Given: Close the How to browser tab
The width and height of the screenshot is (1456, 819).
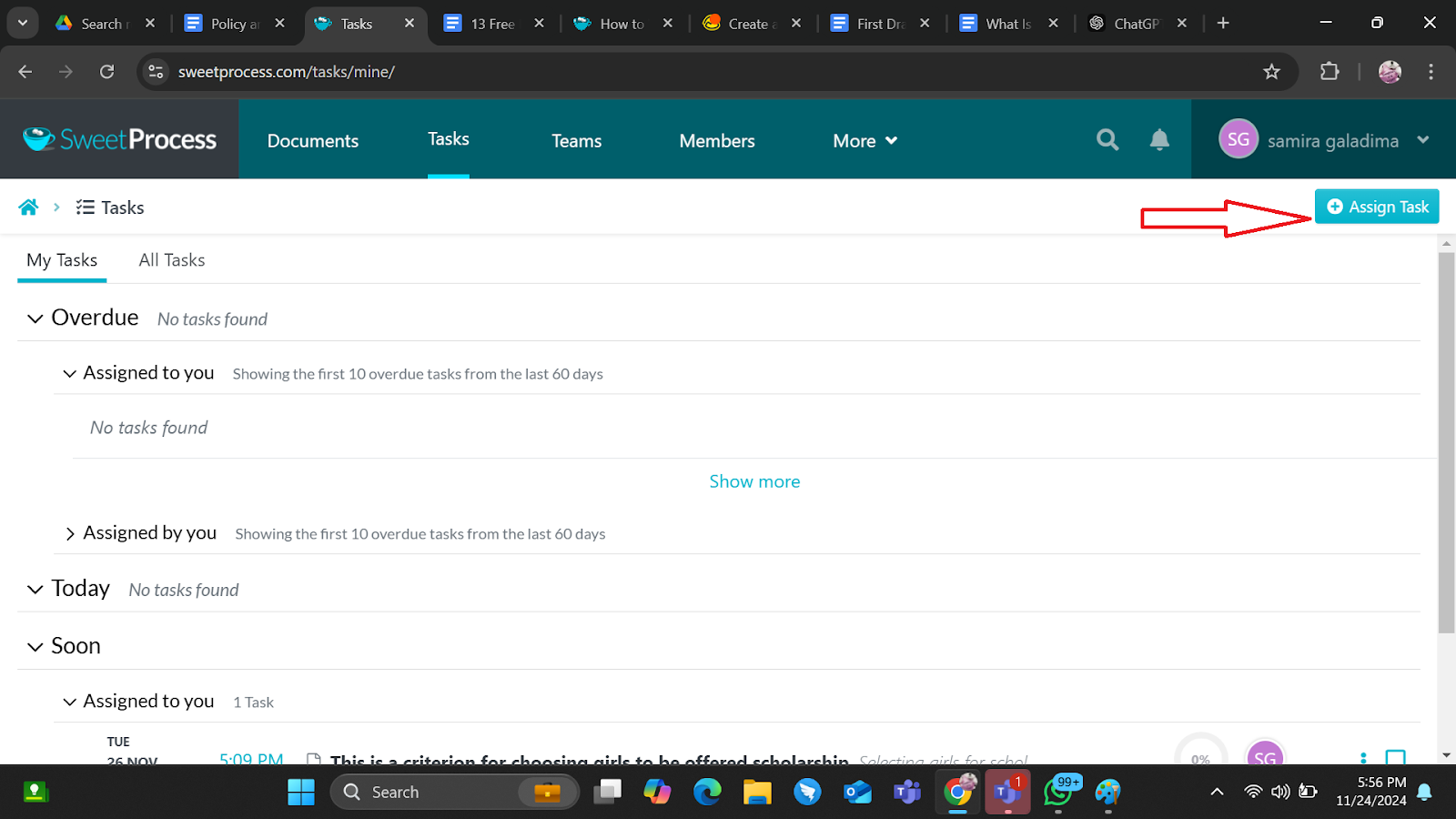Looking at the screenshot, I should 667,24.
